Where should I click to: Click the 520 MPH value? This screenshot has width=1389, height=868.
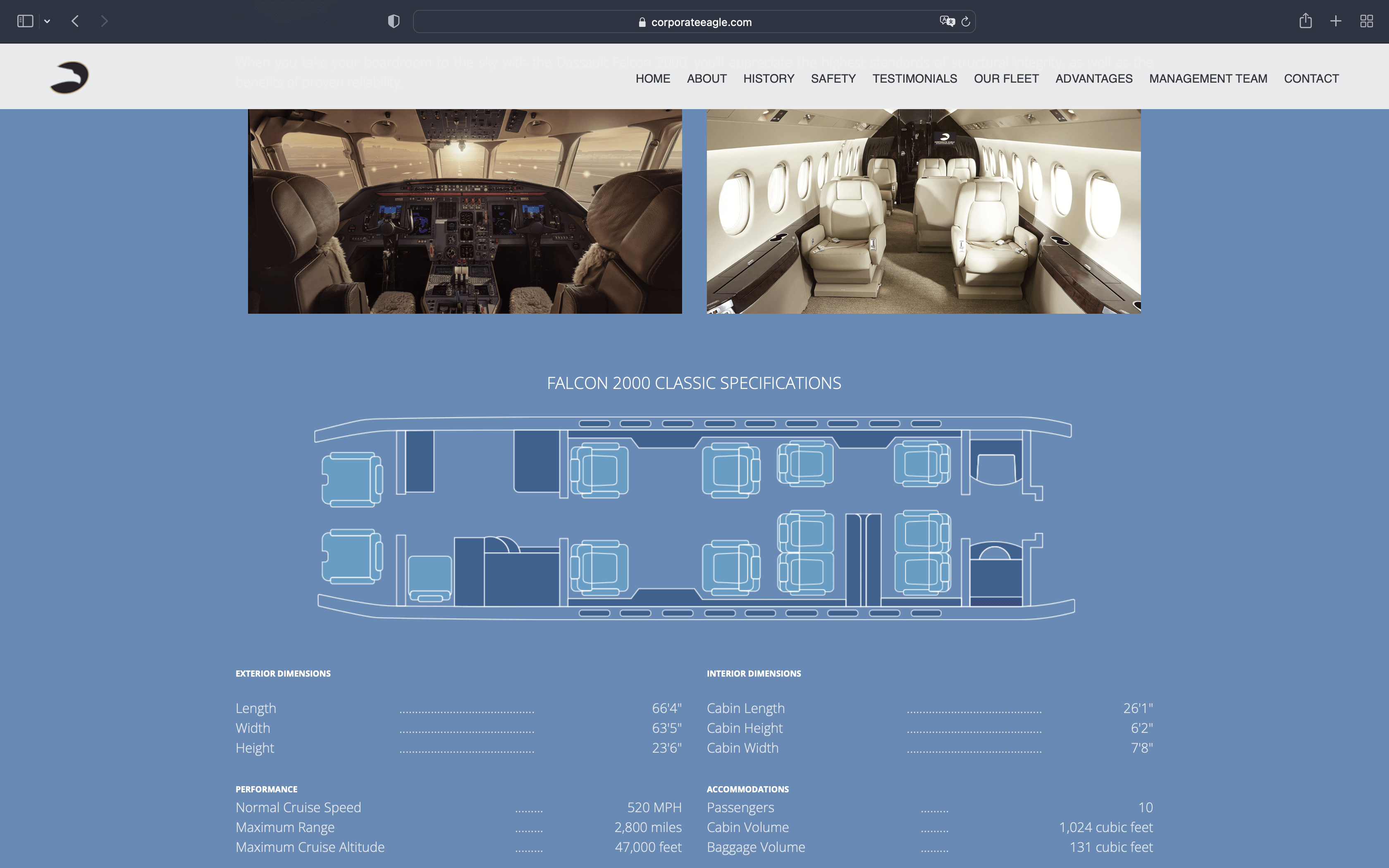tap(654, 807)
